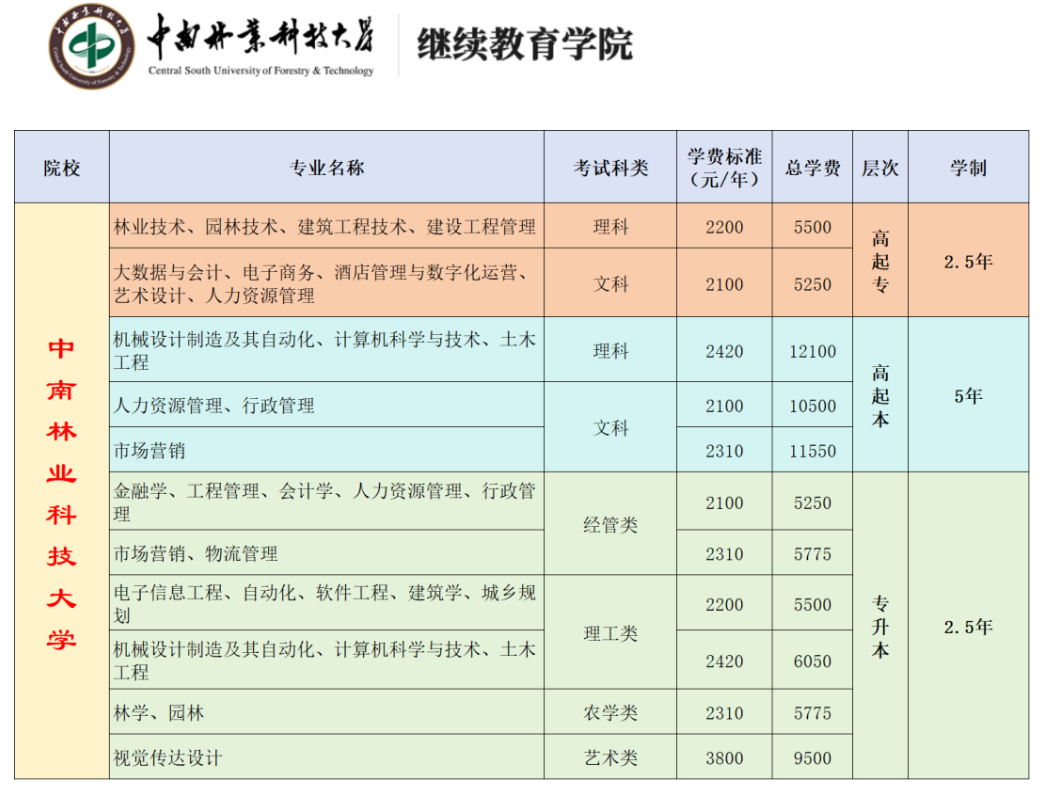Click the 学费标准（元/年）header cell
This screenshot has width=1045, height=789.
coord(724,167)
